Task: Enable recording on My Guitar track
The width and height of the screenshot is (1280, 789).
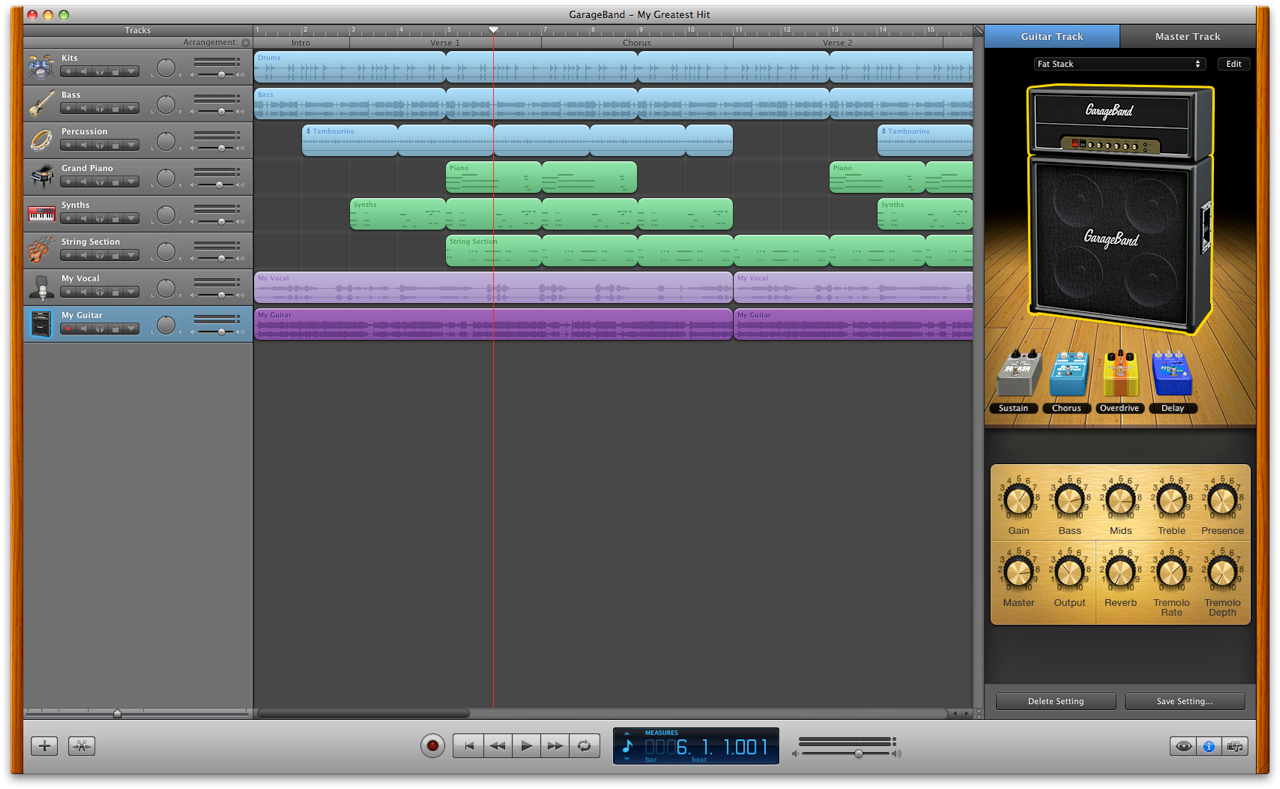Action: pyautogui.click(x=68, y=329)
